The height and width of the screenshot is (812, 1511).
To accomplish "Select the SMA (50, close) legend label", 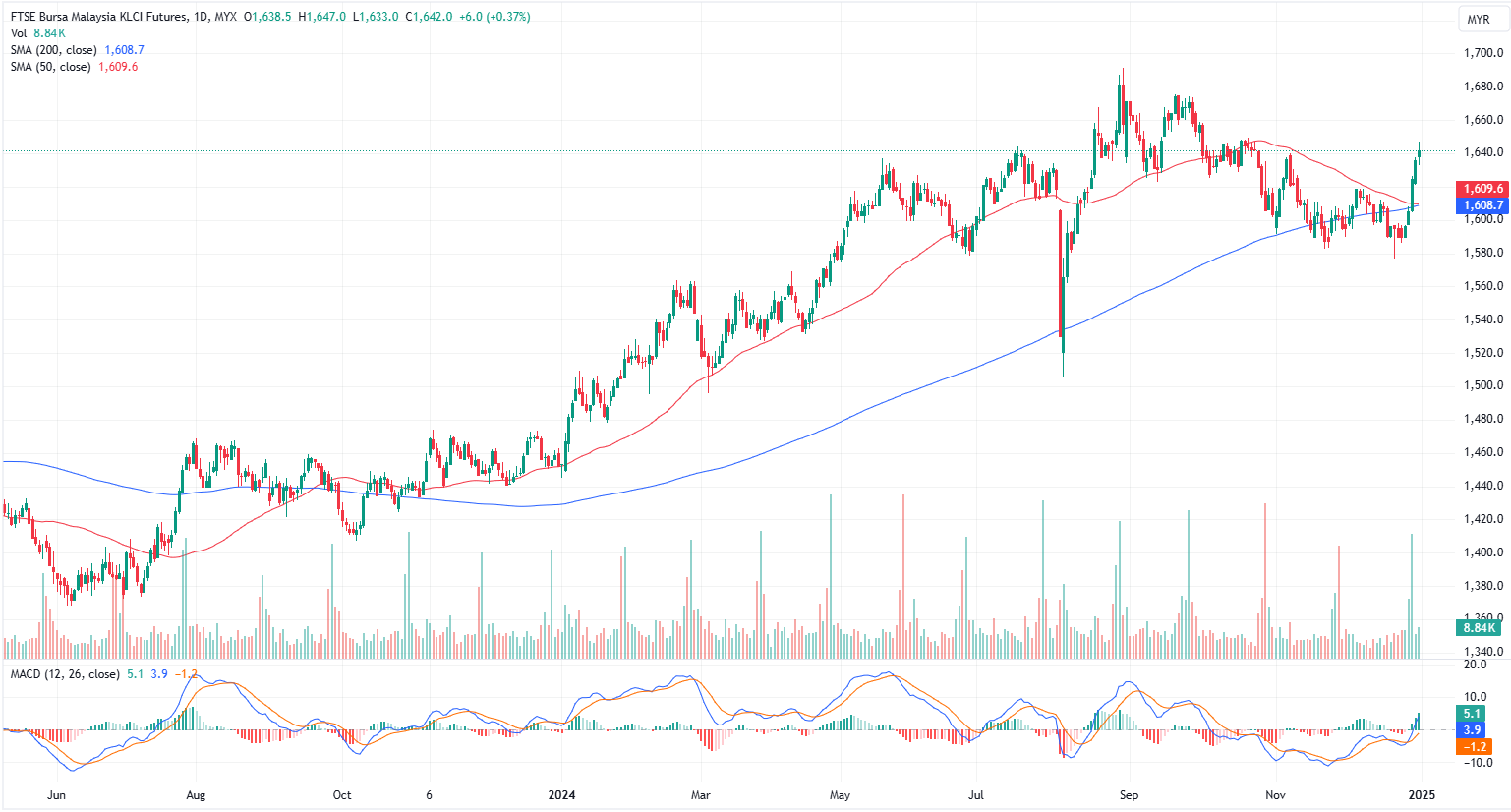I will (51, 67).
